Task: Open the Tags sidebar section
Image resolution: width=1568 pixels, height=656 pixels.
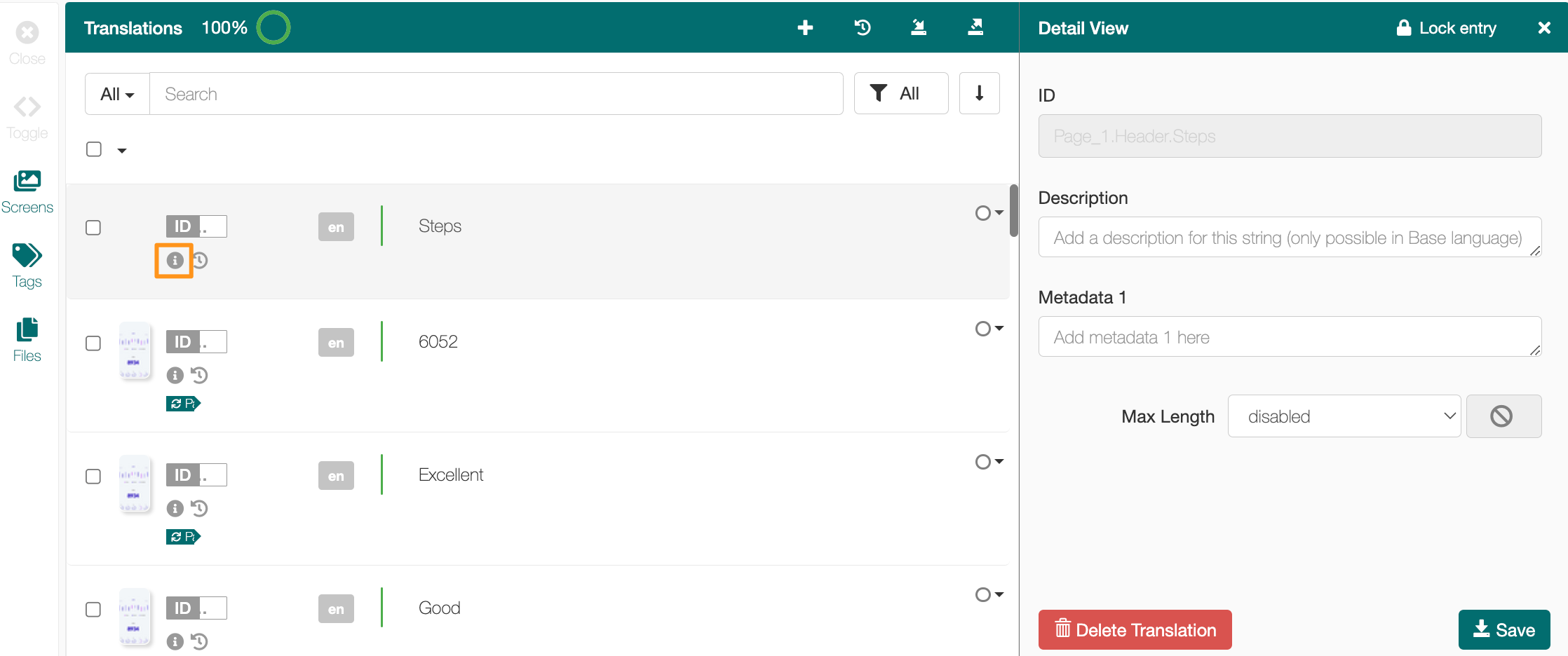Action: click(x=27, y=266)
